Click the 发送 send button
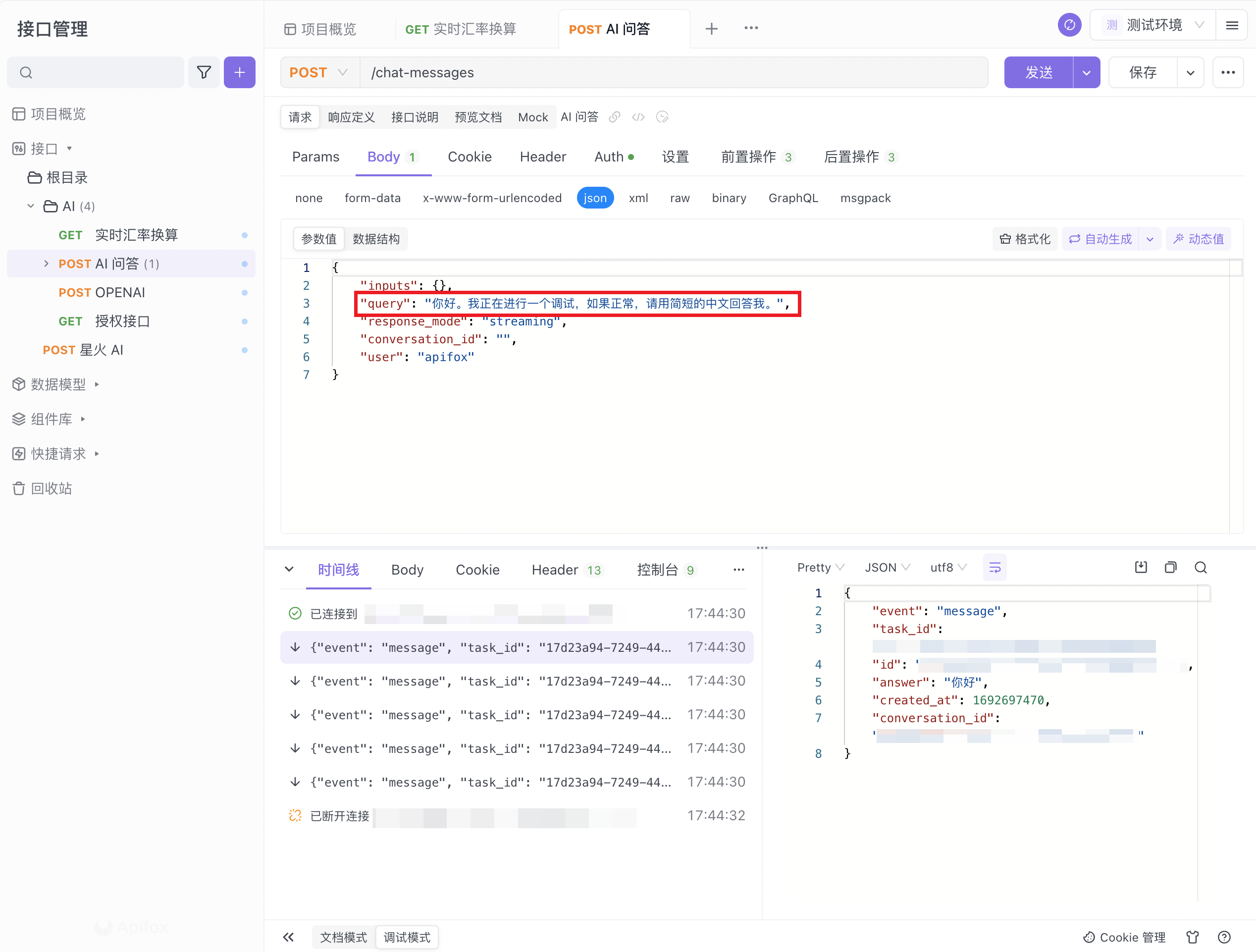Screen dimensions: 1256x952 (1038, 72)
